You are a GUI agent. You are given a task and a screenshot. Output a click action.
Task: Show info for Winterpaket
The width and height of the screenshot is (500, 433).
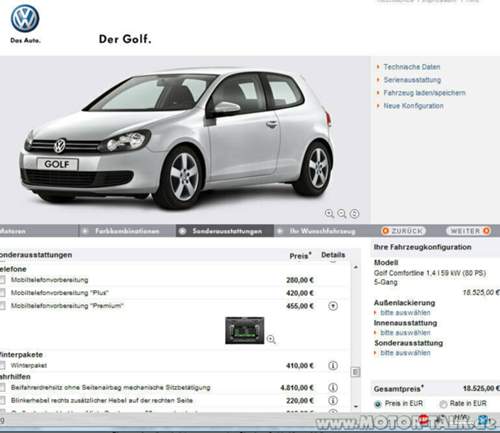333,366
